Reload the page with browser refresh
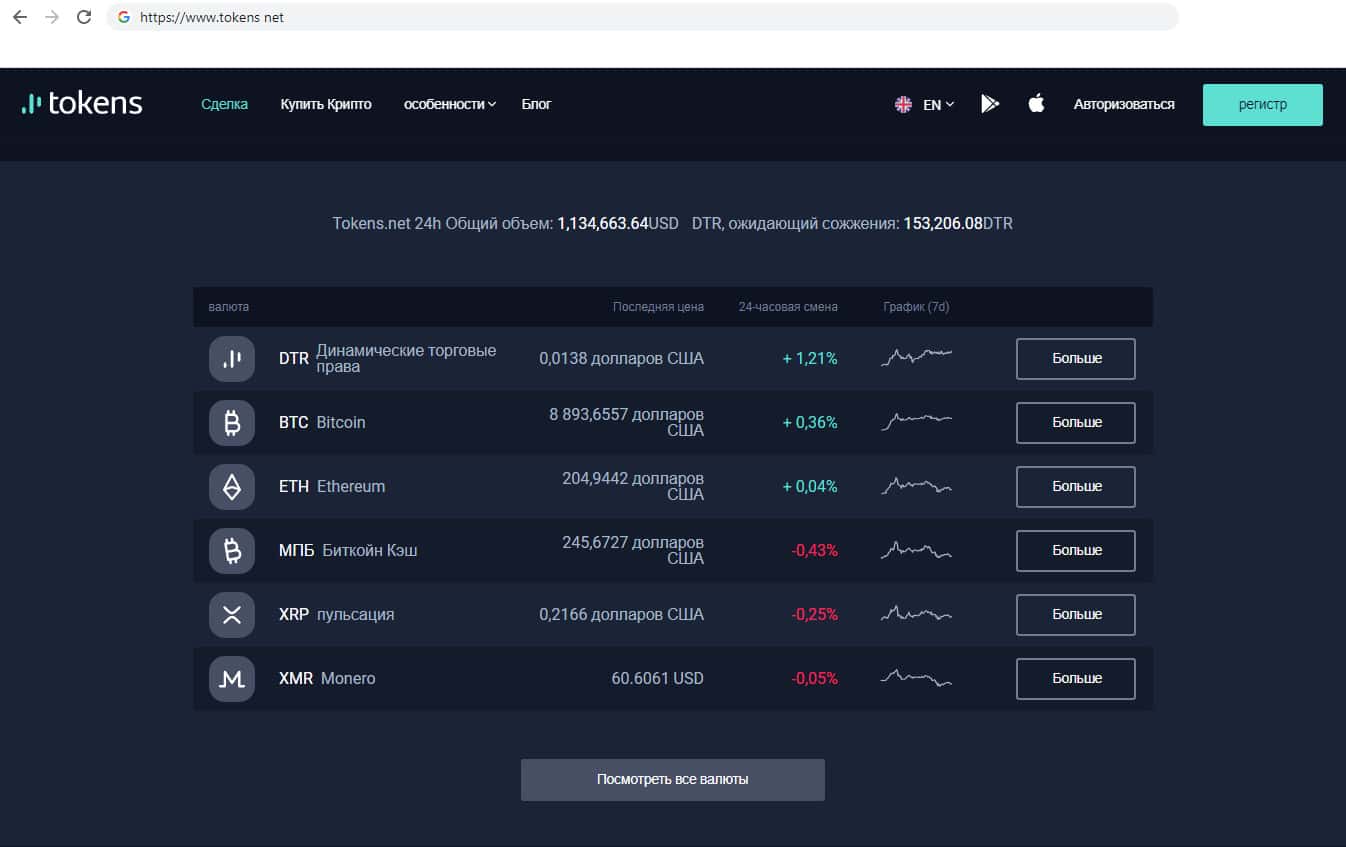Image resolution: width=1346 pixels, height=847 pixels. click(x=84, y=17)
